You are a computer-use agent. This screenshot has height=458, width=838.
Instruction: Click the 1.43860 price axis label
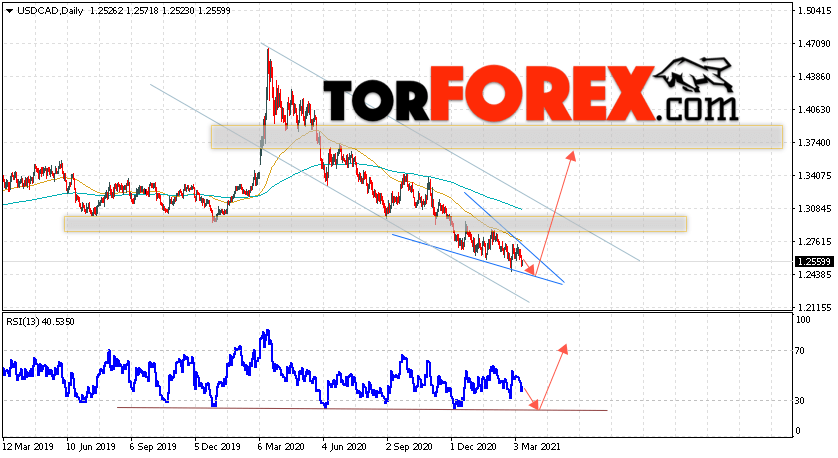814,77
